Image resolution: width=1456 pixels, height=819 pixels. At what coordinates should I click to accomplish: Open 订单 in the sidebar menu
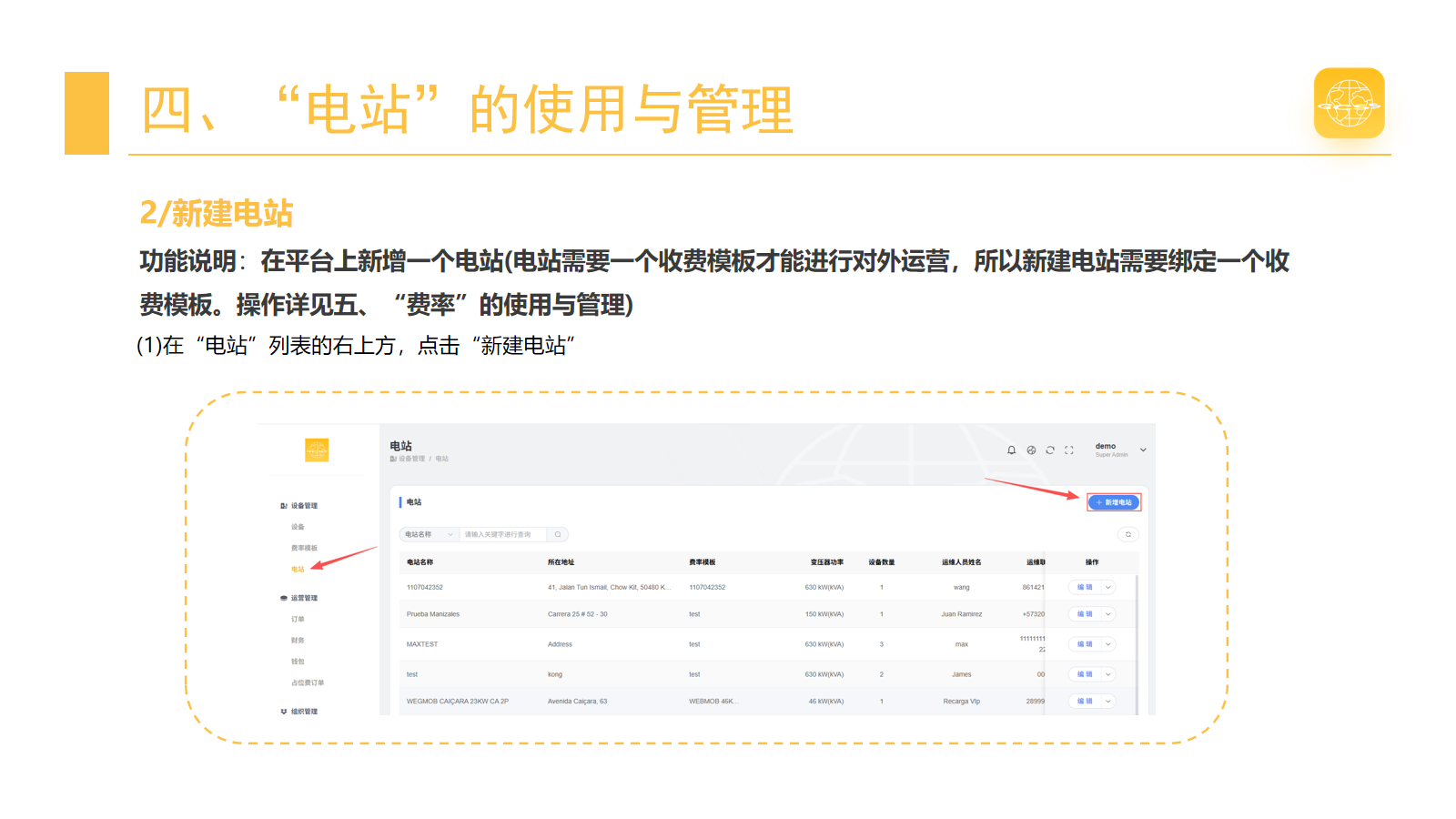tap(298, 620)
